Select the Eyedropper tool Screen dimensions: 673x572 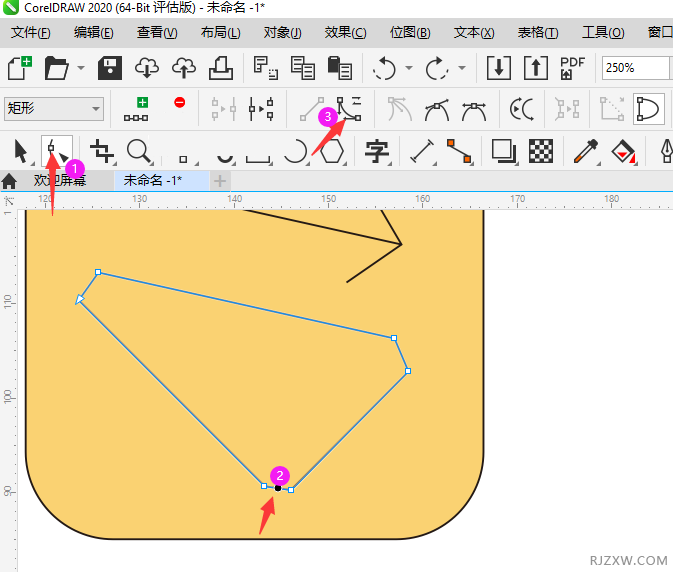(x=584, y=151)
